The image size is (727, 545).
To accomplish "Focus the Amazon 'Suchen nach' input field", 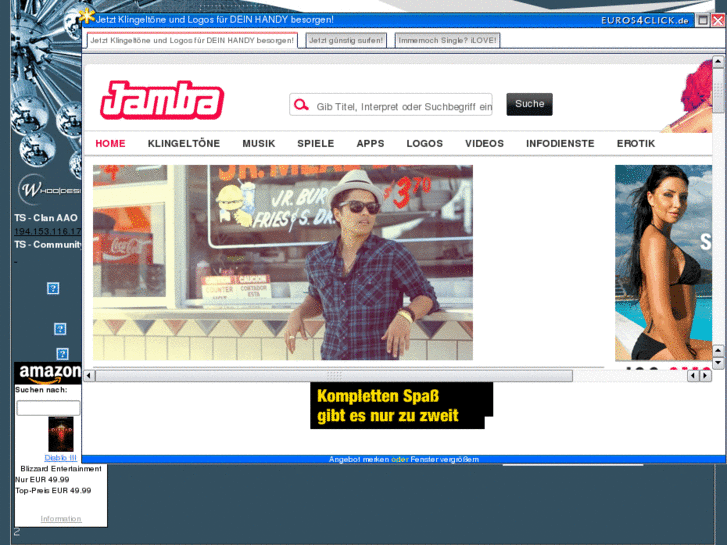I will click(x=48, y=408).
